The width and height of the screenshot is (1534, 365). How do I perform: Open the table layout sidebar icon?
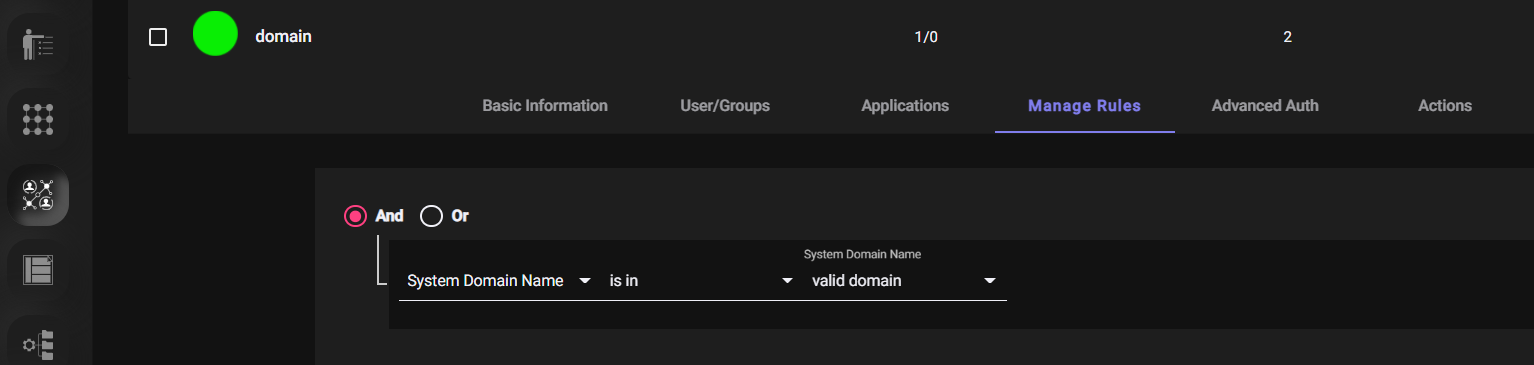pyautogui.click(x=38, y=270)
